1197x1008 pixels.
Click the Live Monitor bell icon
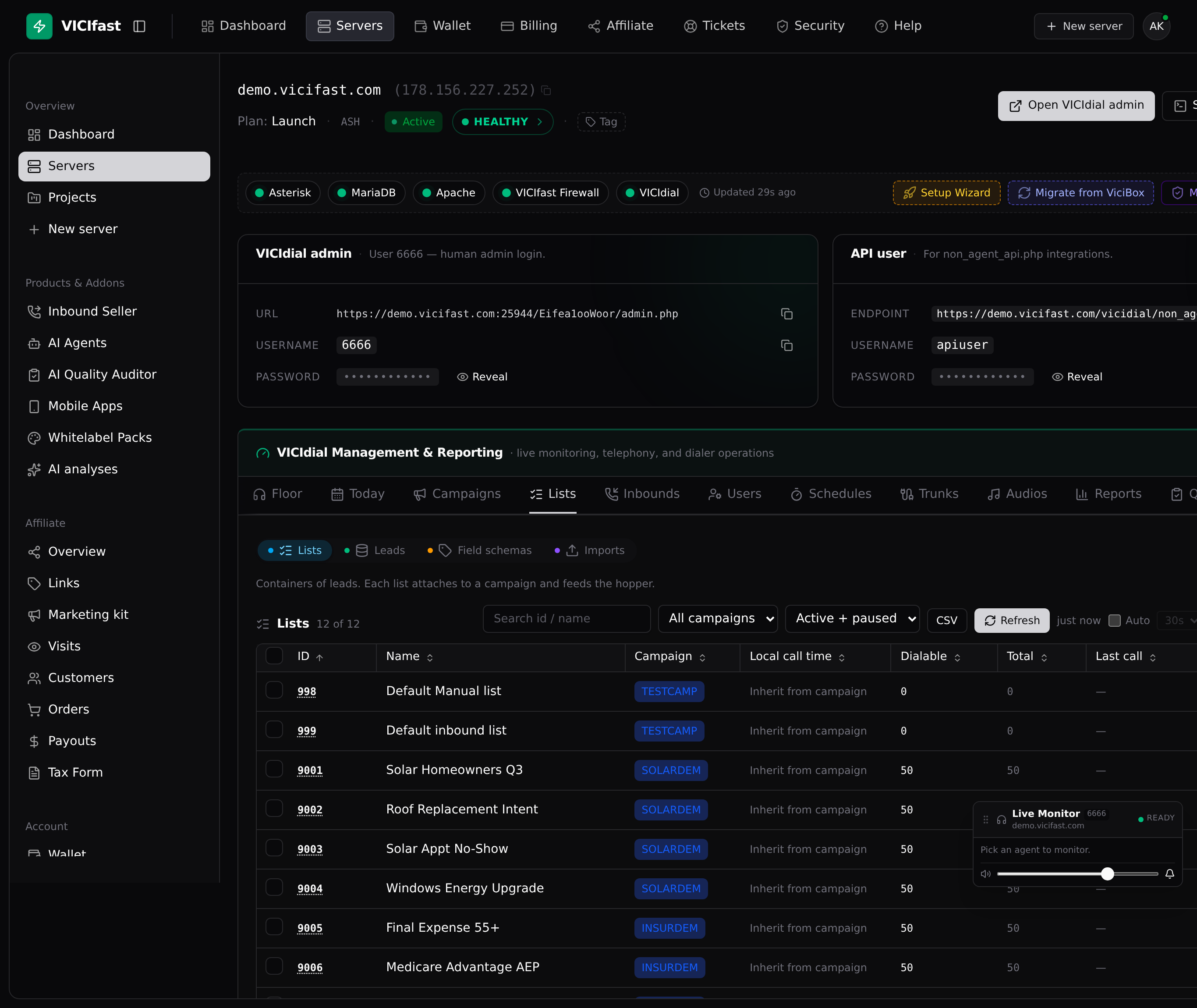coord(1169,874)
